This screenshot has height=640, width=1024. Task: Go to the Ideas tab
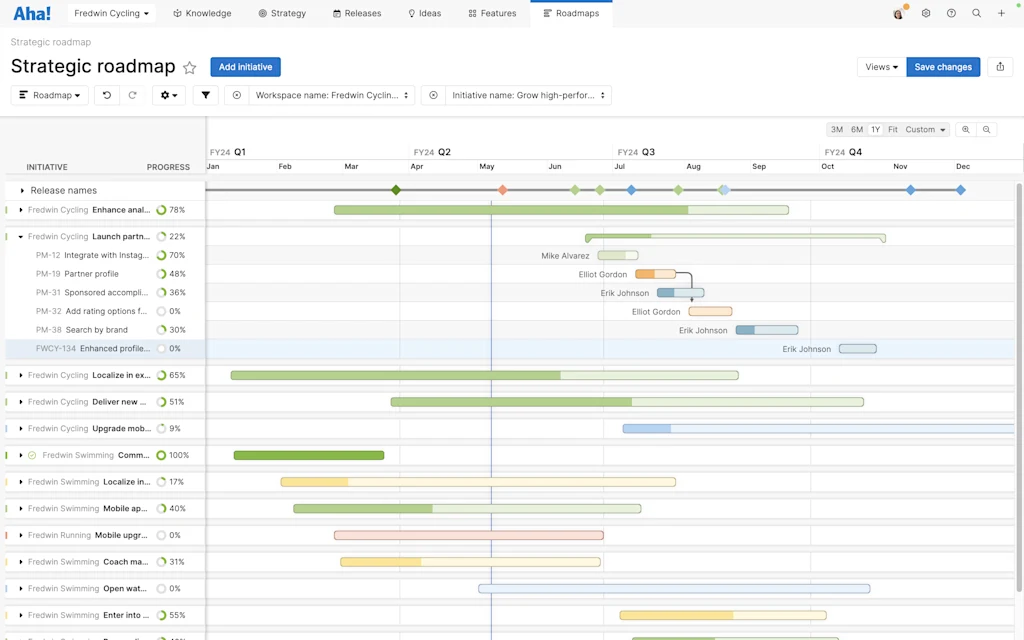point(424,13)
